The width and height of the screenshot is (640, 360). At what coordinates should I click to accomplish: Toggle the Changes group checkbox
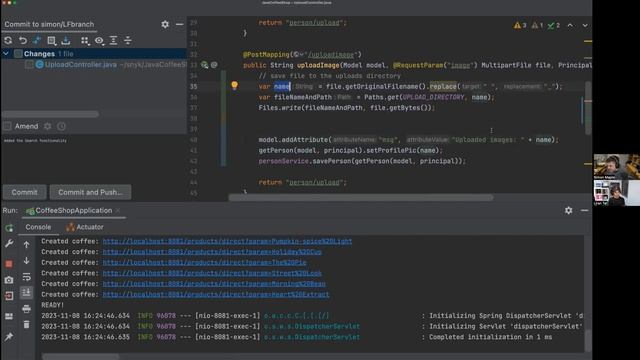(18, 53)
